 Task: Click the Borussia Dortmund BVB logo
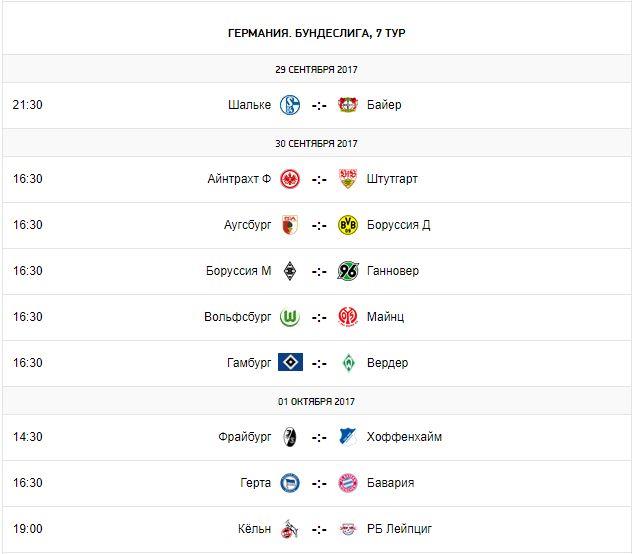click(x=348, y=225)
